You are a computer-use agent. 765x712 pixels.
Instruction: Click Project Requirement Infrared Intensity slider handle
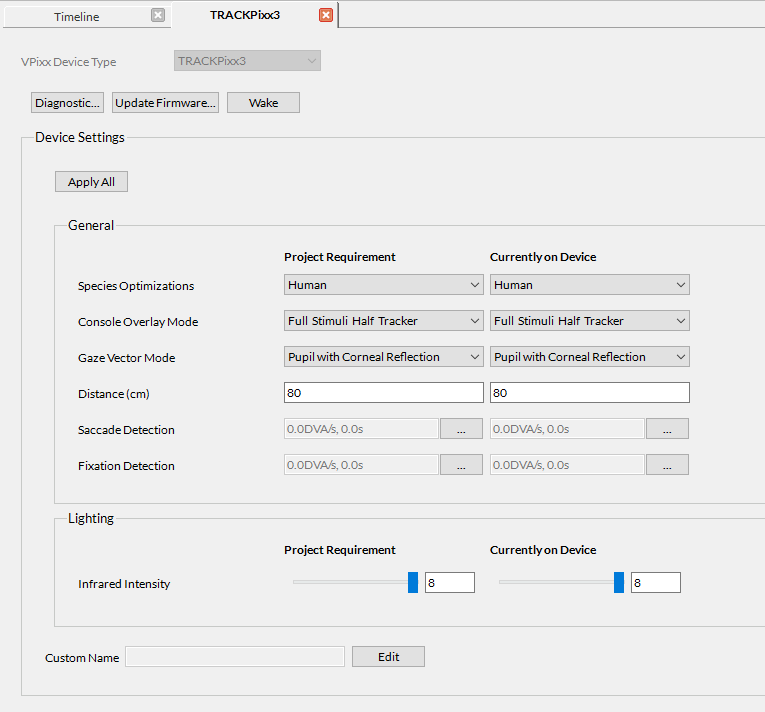coord(413,583)
